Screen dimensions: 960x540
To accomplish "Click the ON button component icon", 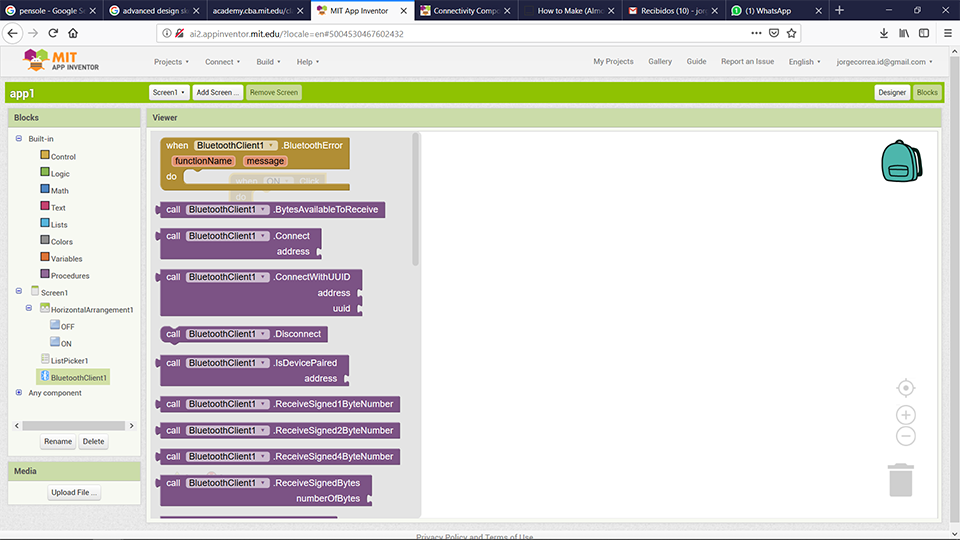I will (55, 342).
